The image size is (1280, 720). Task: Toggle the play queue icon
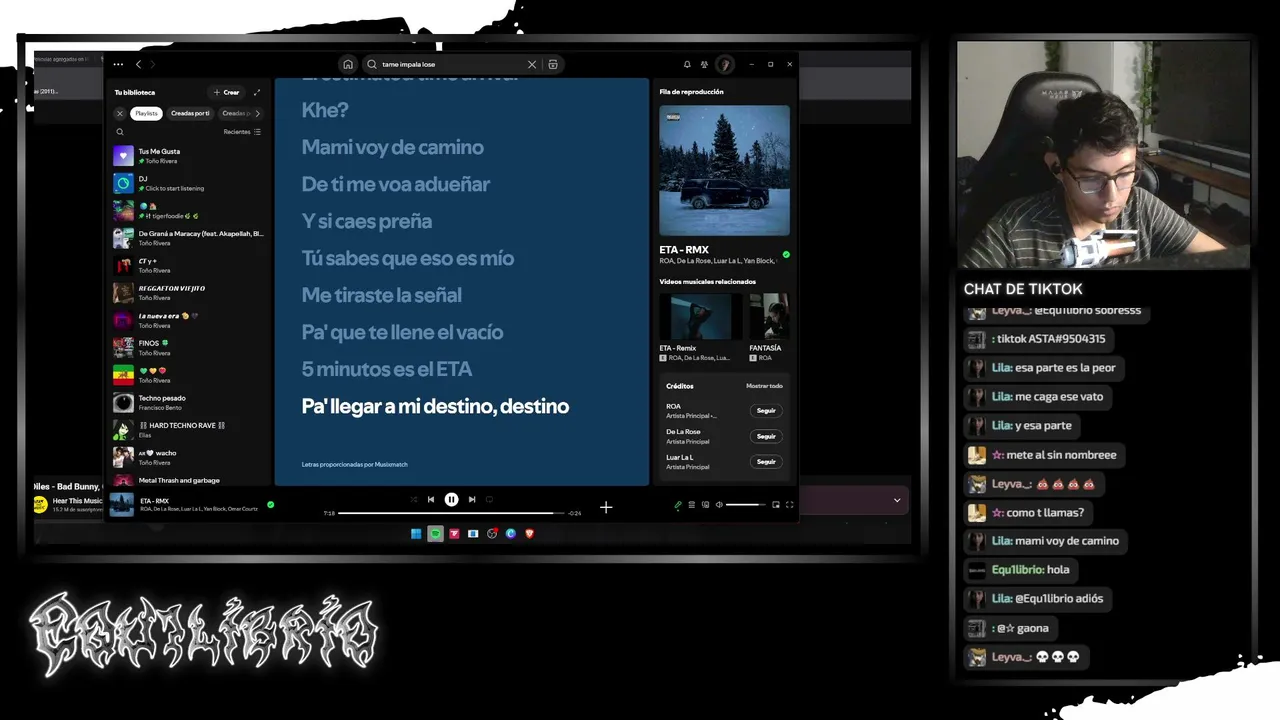click(x=691, y=505)
